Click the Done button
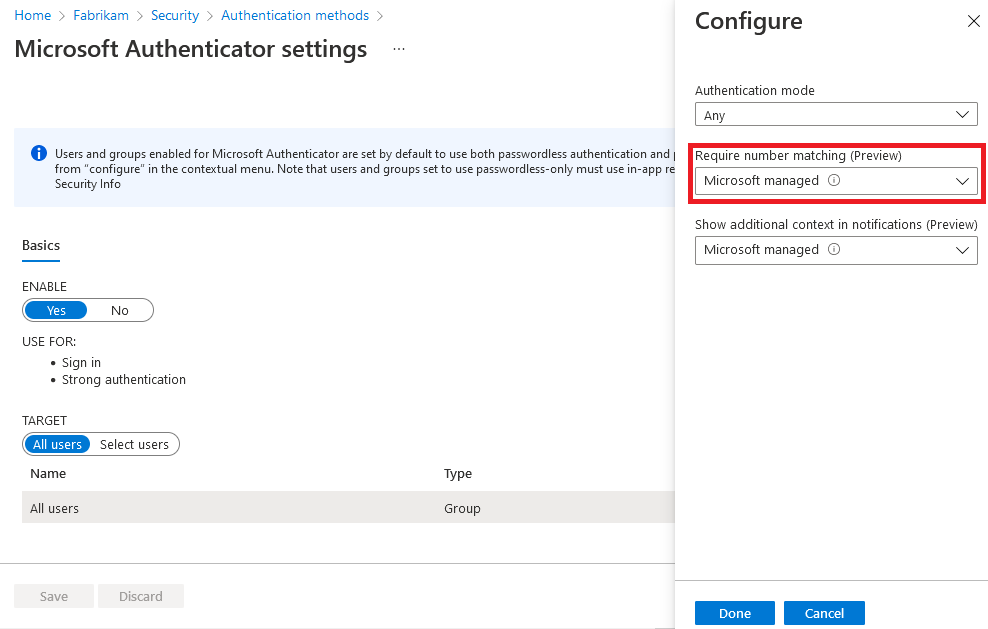The height and width of the screenshot is (629, 988). [735, 613]
